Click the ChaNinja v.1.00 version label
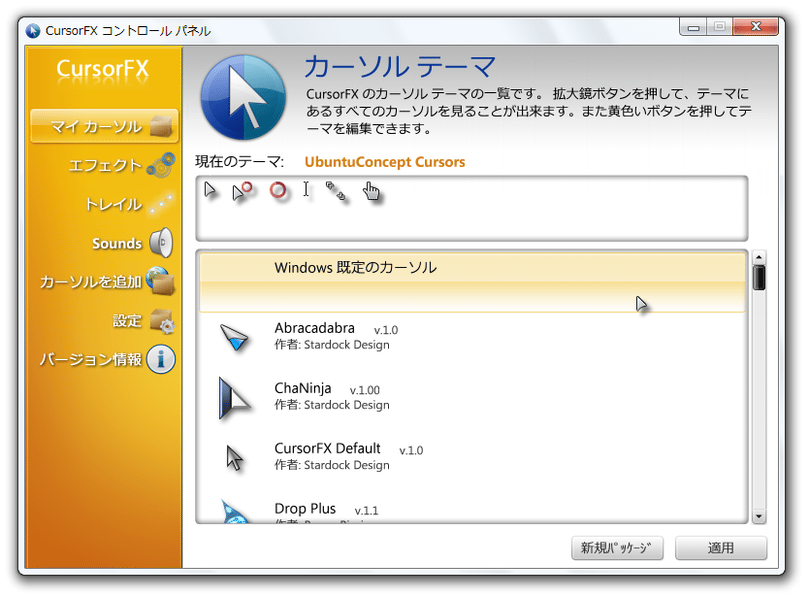This screenshot has width=809, height=597. tap(365, 390)
